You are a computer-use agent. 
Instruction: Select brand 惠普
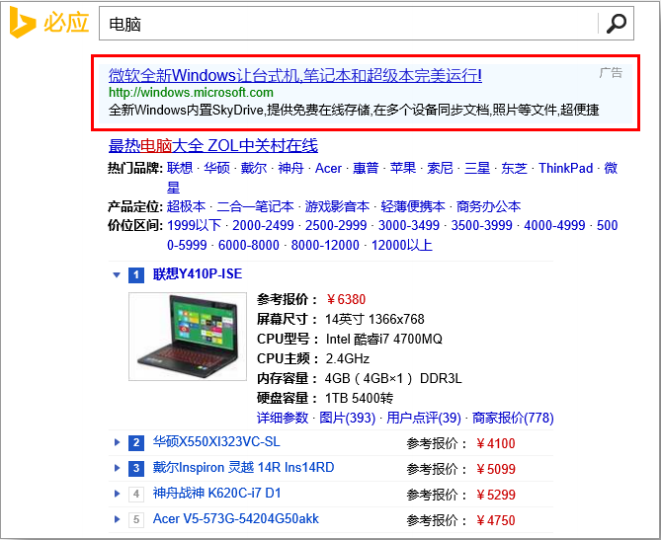coord(365,168)
